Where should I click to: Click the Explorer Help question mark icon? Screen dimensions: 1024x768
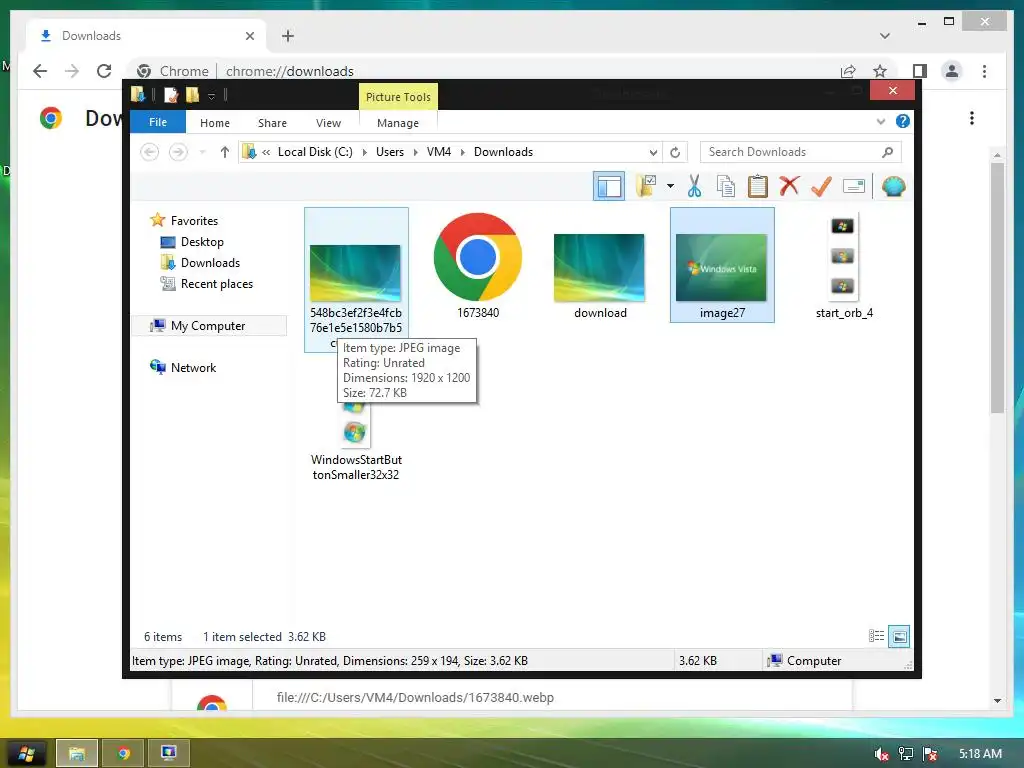[903, 121]
